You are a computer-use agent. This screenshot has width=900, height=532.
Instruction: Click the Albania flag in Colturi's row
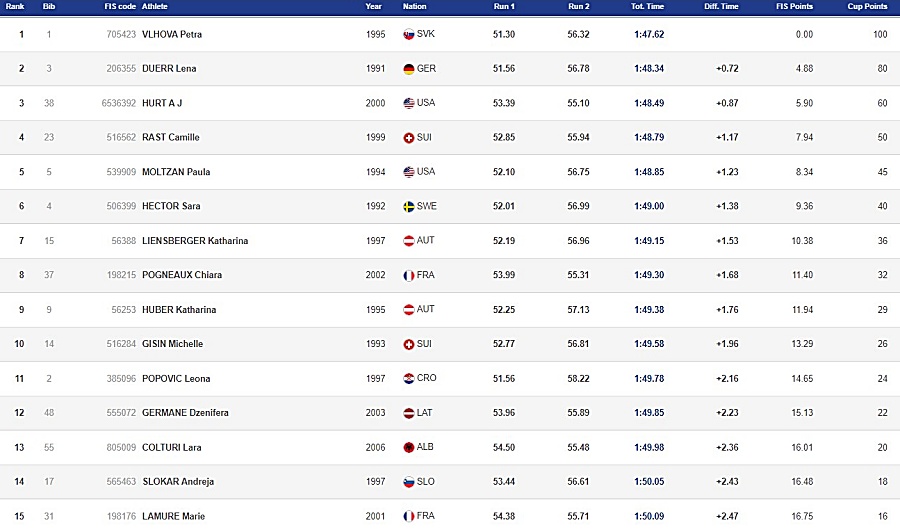(x=409, y=448)
